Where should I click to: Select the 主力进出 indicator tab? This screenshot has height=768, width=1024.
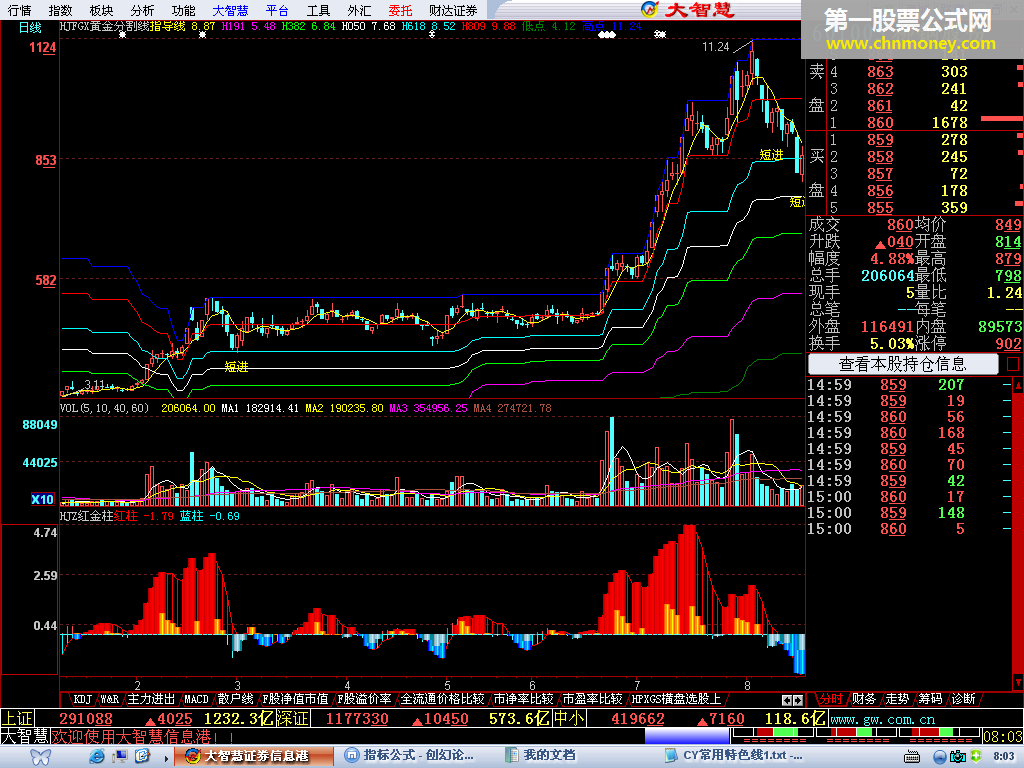pyautogui.click(x=151, y=699)
